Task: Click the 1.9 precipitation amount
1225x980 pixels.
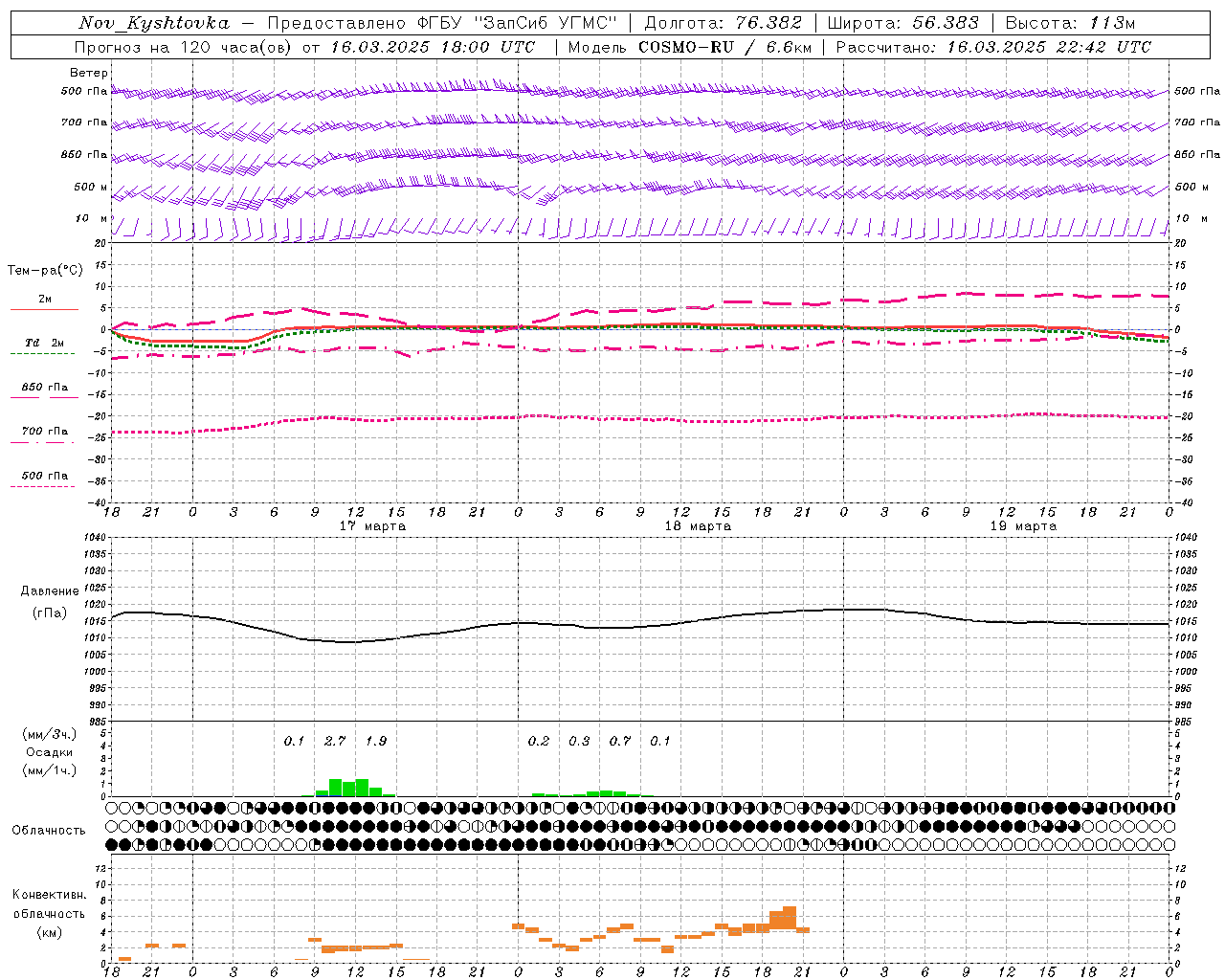Action: click(376, 742)
